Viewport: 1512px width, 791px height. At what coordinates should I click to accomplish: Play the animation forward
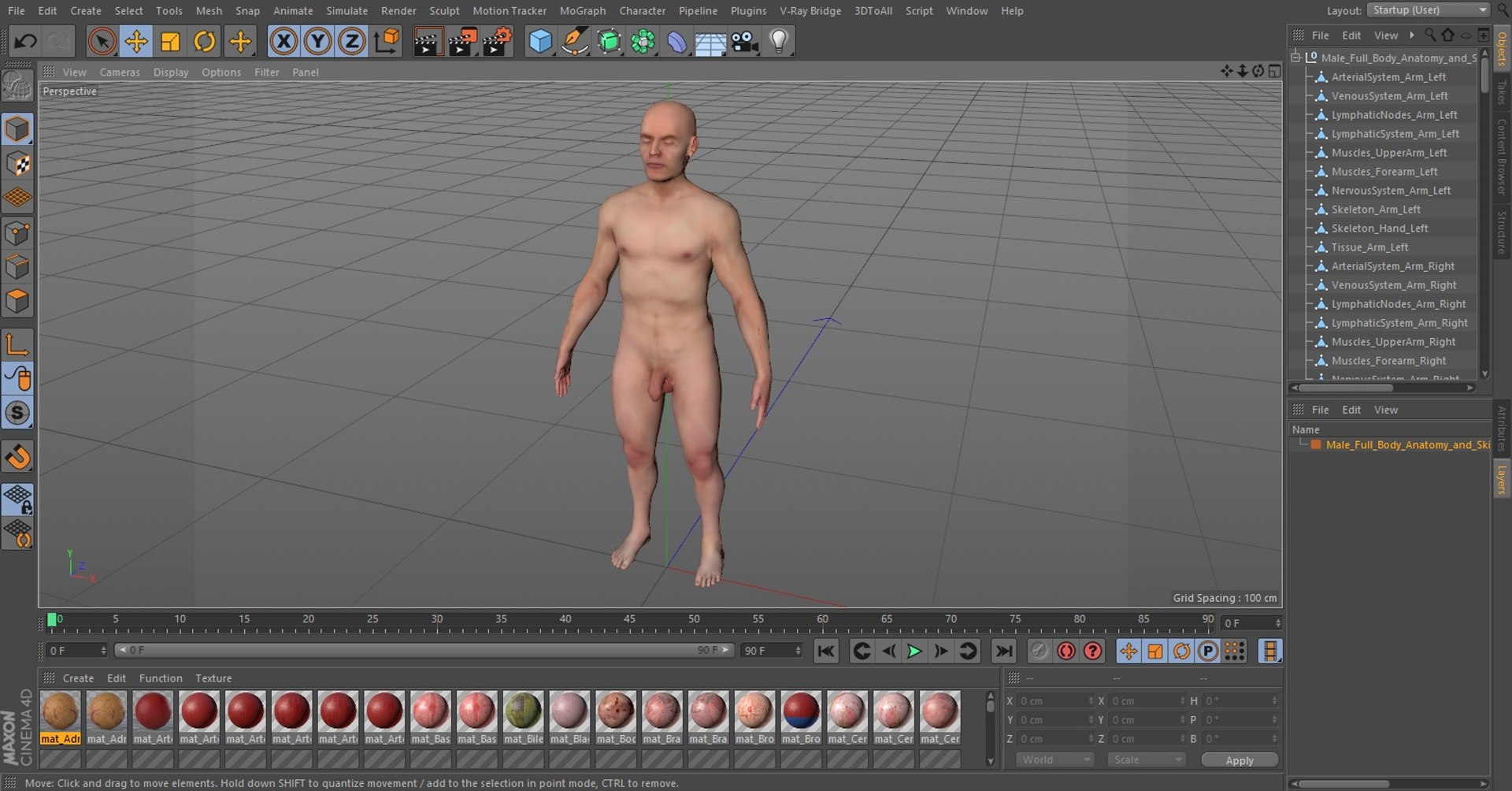click(914, 651)
